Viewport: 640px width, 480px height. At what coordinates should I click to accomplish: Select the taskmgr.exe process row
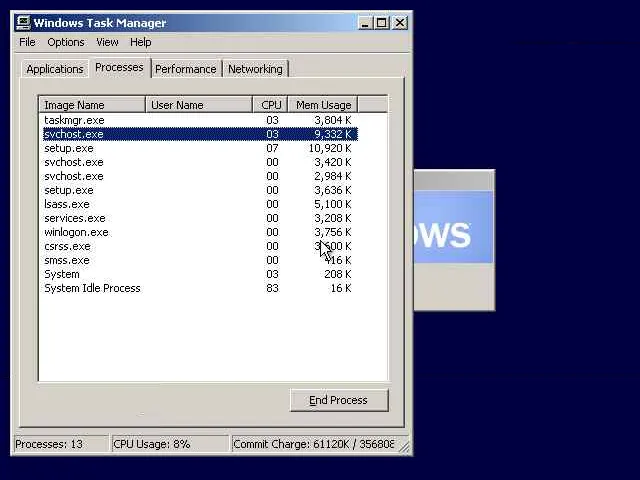point(200,120)
